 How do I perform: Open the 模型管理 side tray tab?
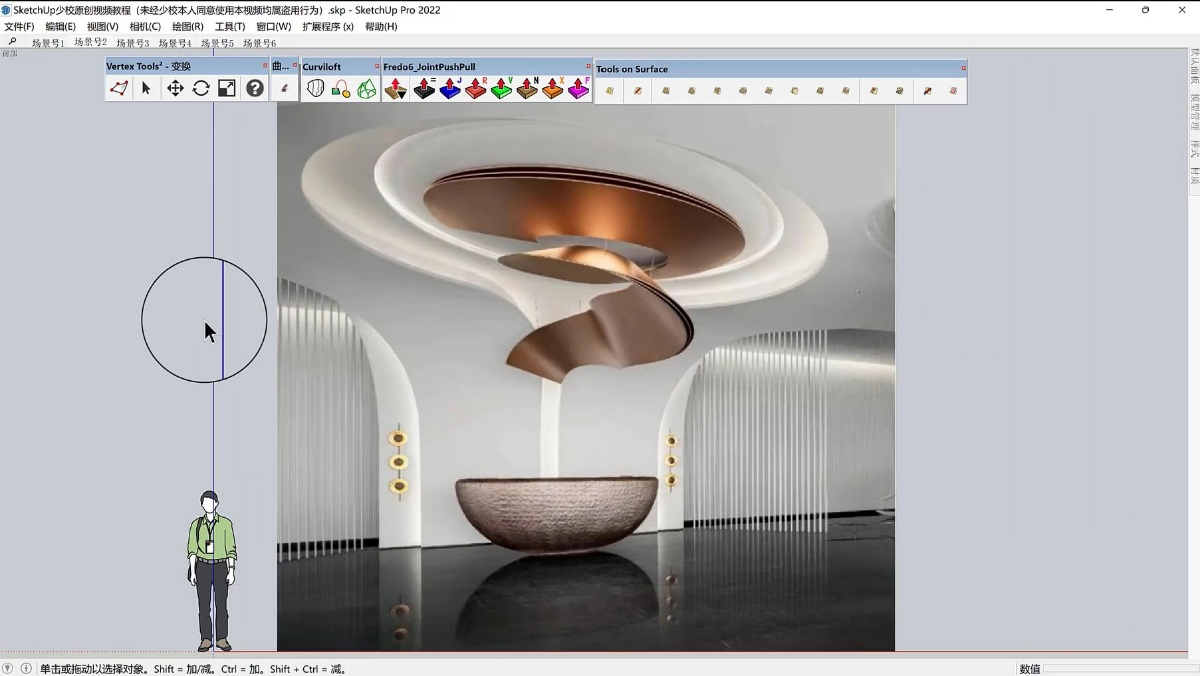click(x=1194, y=112)
